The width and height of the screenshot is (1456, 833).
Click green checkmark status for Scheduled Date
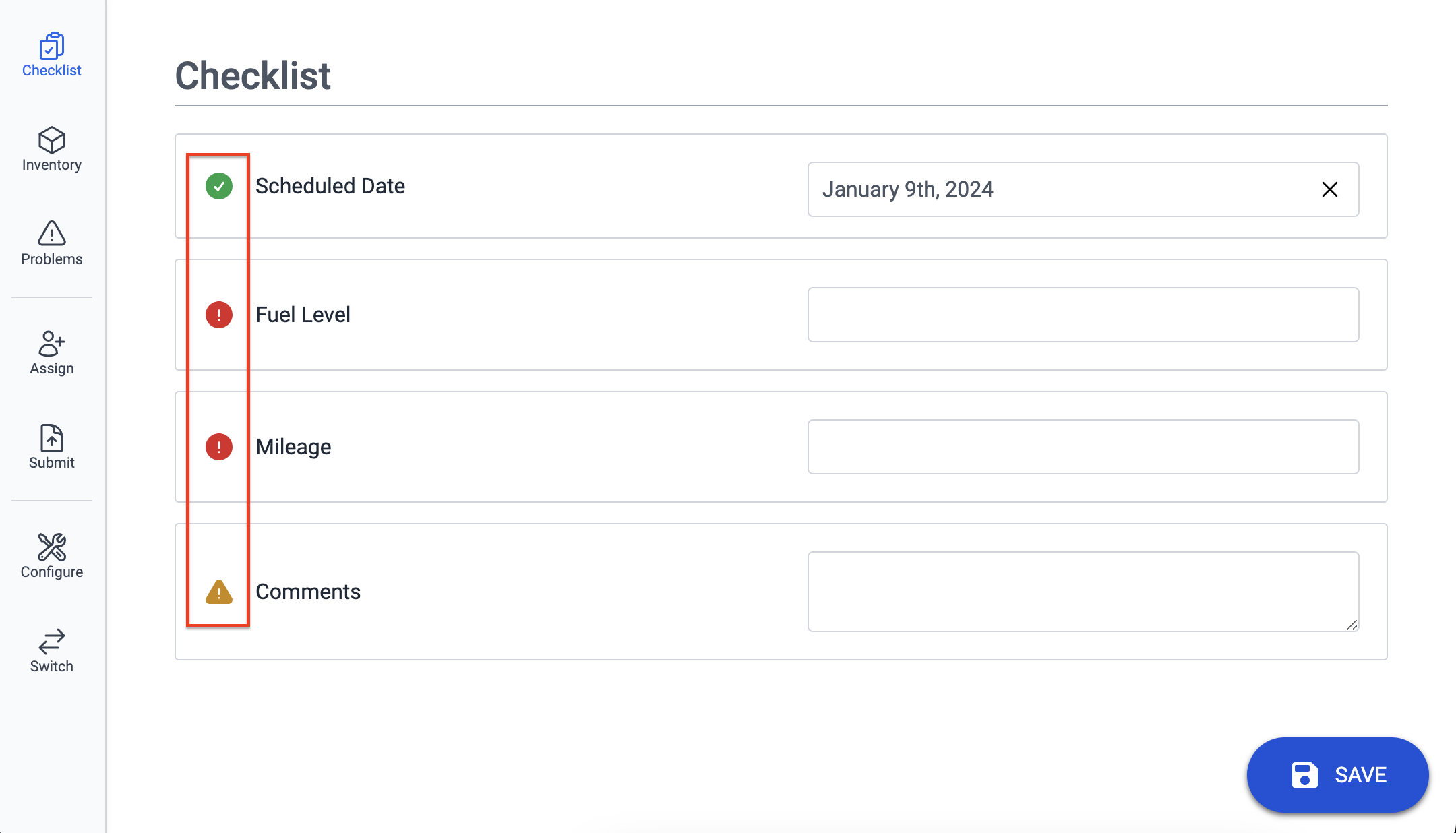point(219,186)
